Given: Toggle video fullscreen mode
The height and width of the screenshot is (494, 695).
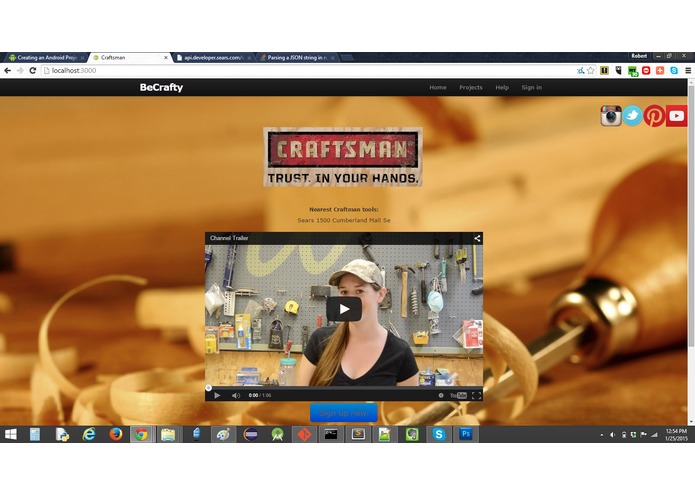Looking at the screenshot, I should [476, 395].
